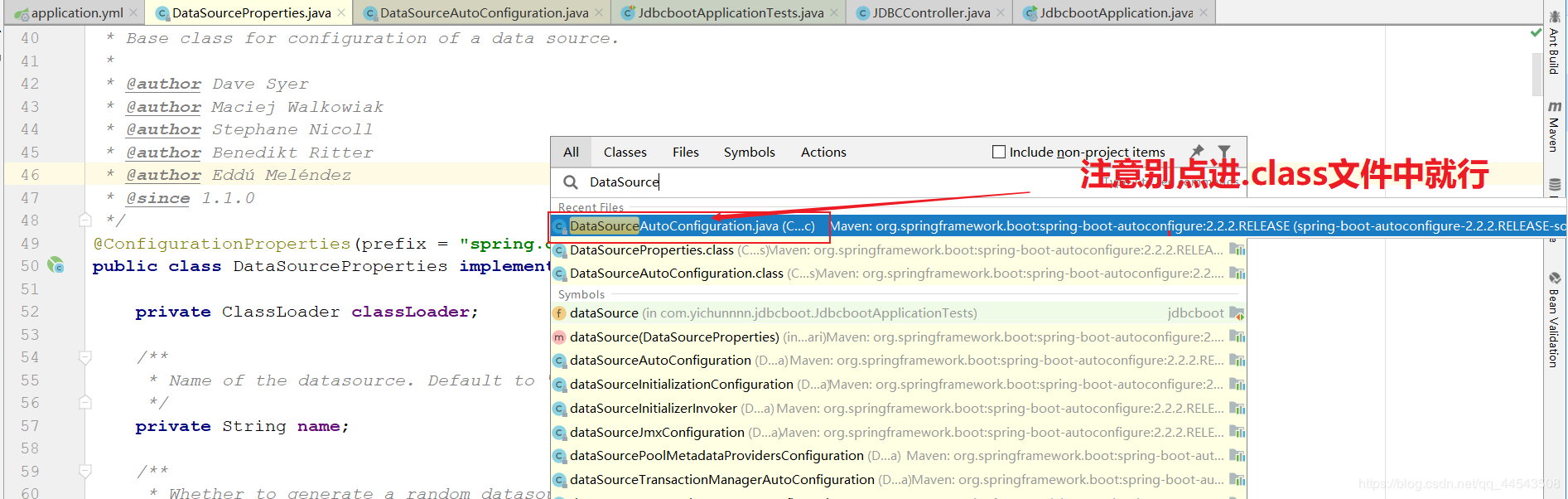Click library icon at end of DataSourceAutoConfiguration.class row
The image size is (1568, 499).
(1237, 274)
